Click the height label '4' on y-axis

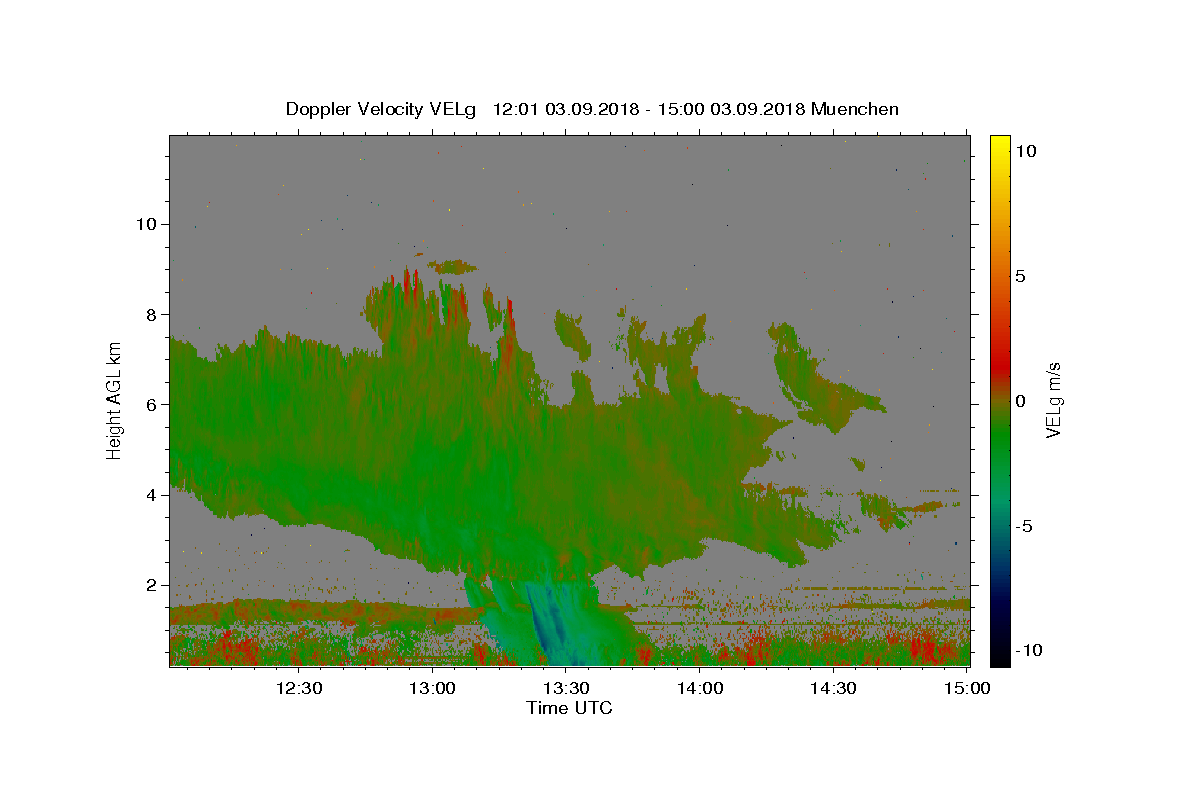[150, 495]
